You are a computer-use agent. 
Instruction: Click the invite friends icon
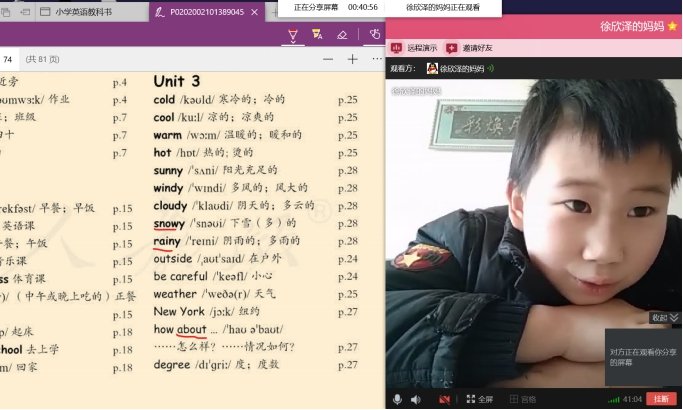452,47
